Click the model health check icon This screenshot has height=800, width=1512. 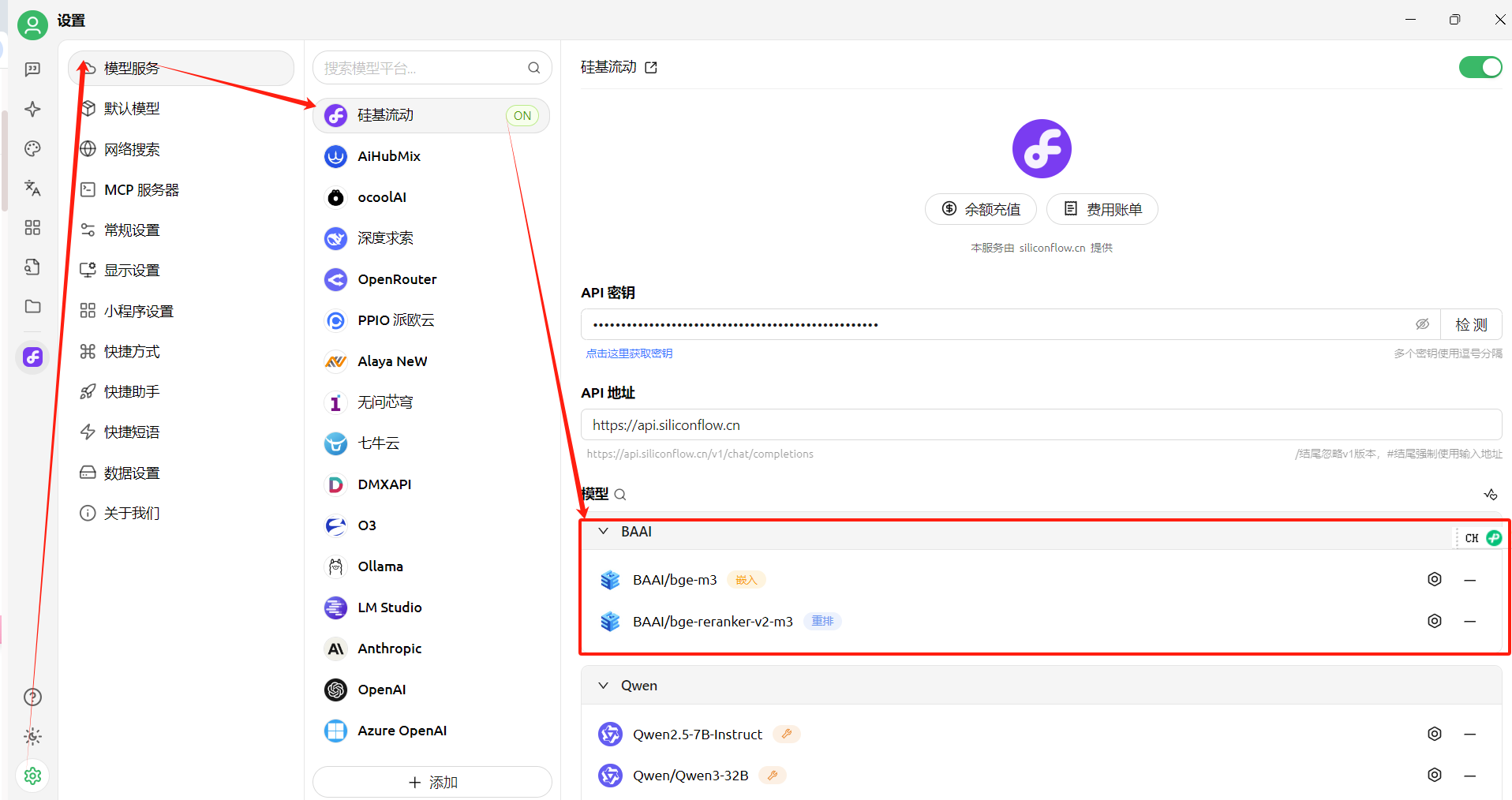[x=1490, y=495]
